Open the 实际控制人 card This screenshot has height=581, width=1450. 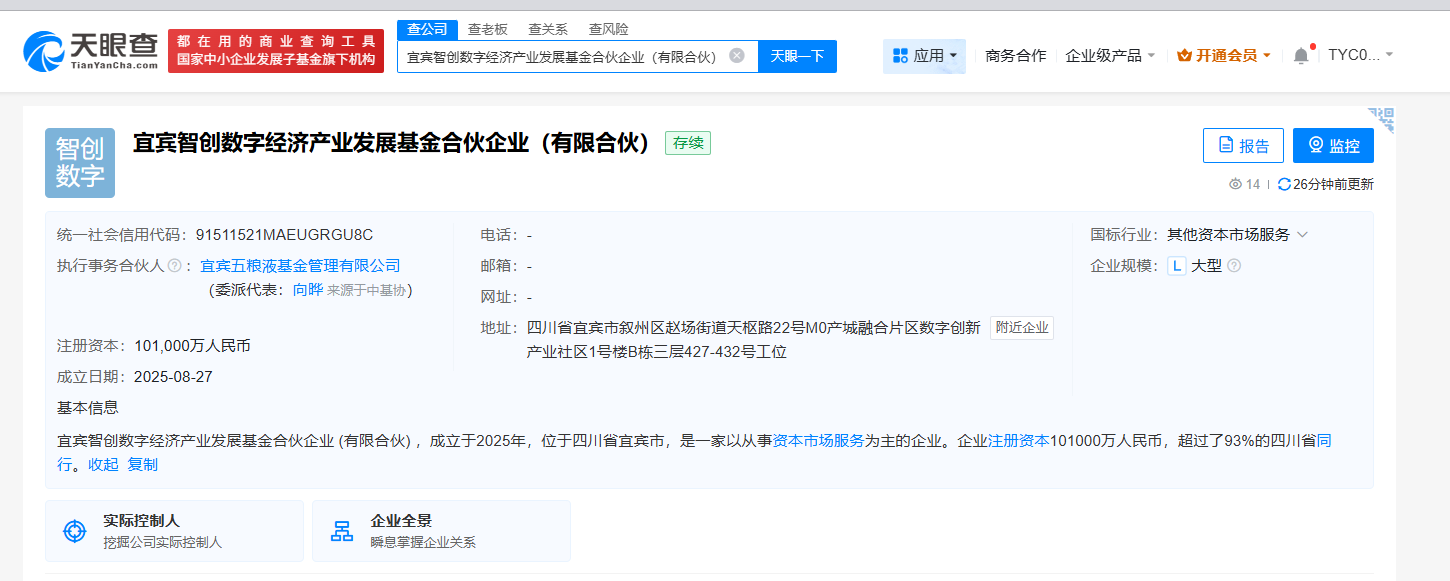[174, 531]
